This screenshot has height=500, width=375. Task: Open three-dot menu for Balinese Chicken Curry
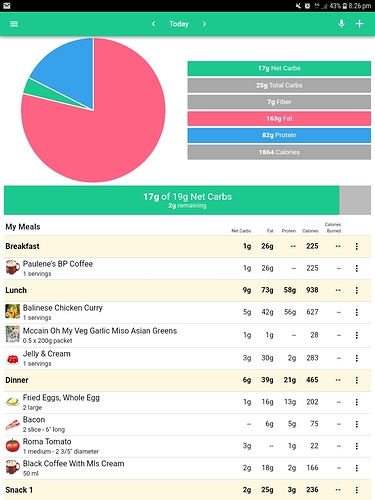[357, 312]
